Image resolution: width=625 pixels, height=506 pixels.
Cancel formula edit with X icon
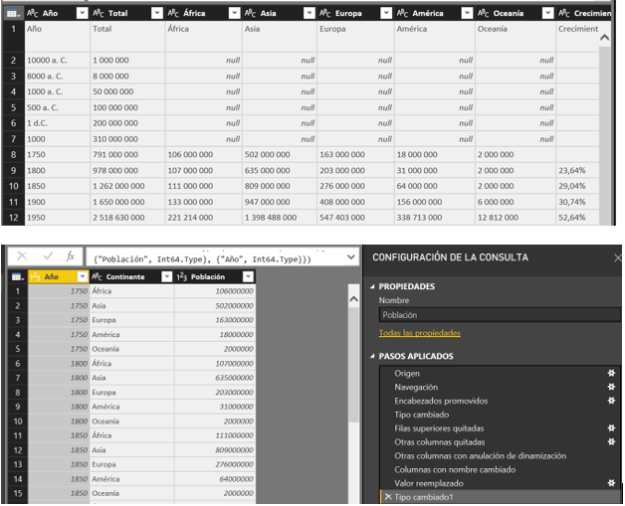point(21,257)
